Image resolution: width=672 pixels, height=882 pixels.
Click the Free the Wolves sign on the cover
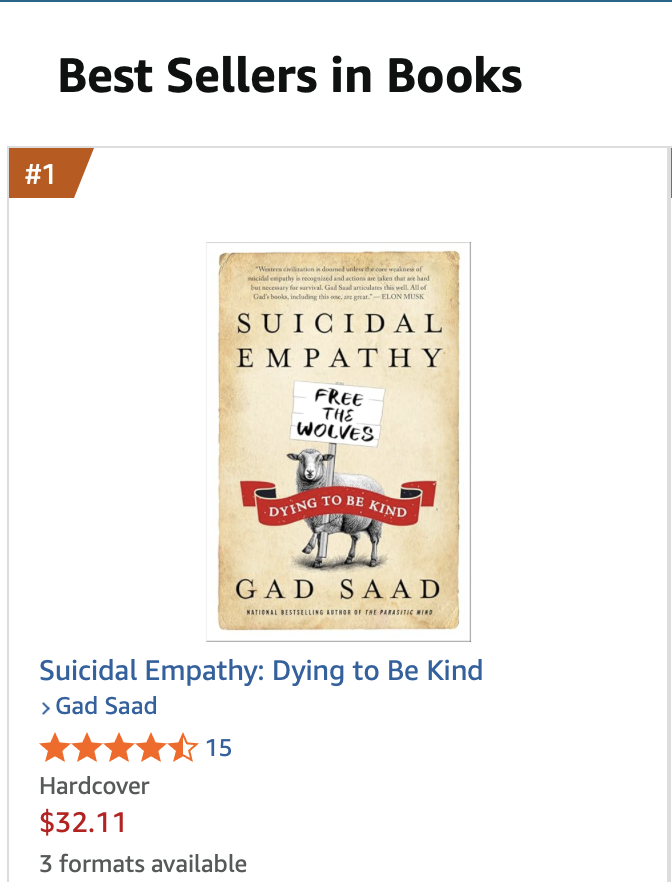337,414
